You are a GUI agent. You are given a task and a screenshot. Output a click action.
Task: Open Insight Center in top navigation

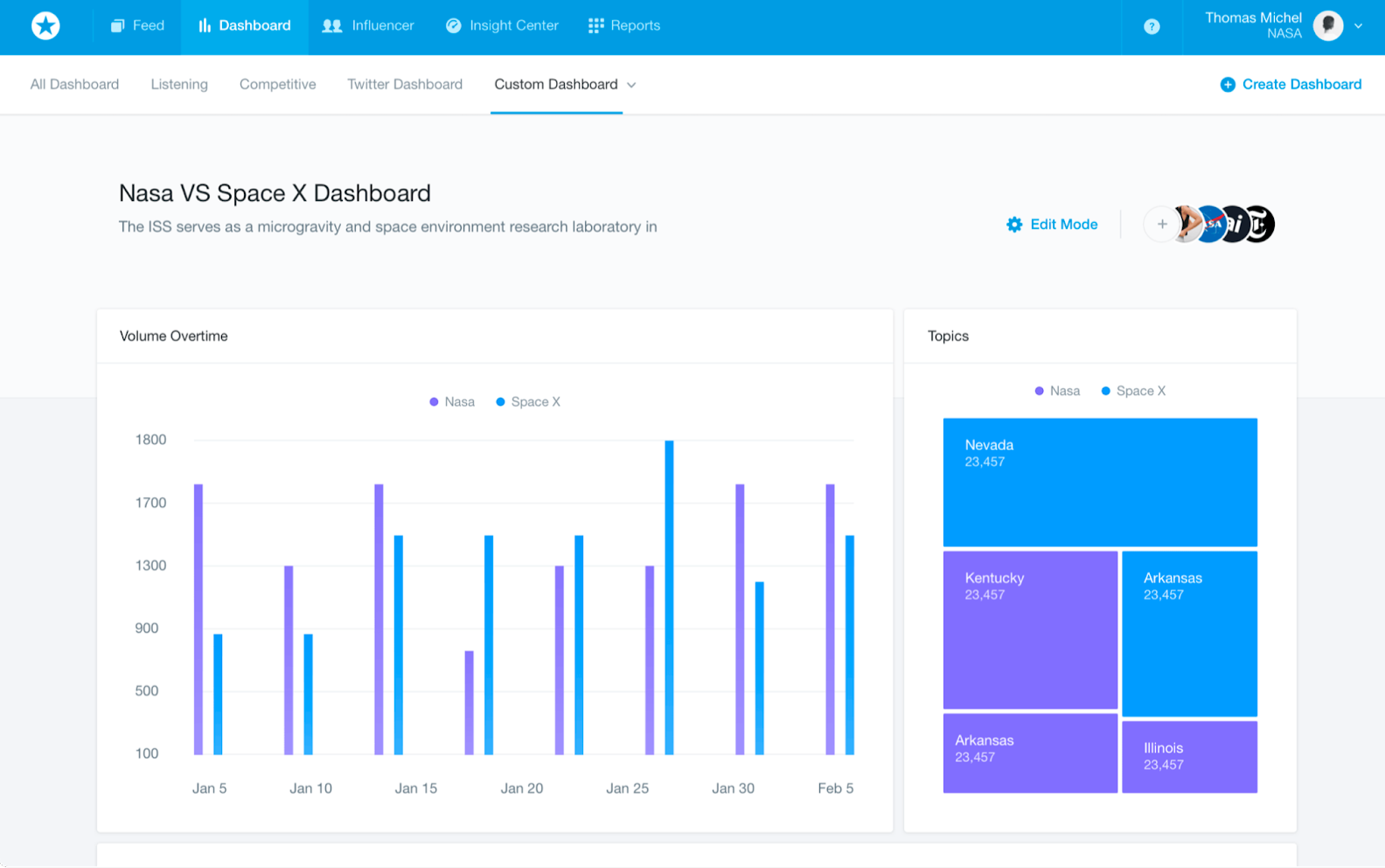click(514, 26)
